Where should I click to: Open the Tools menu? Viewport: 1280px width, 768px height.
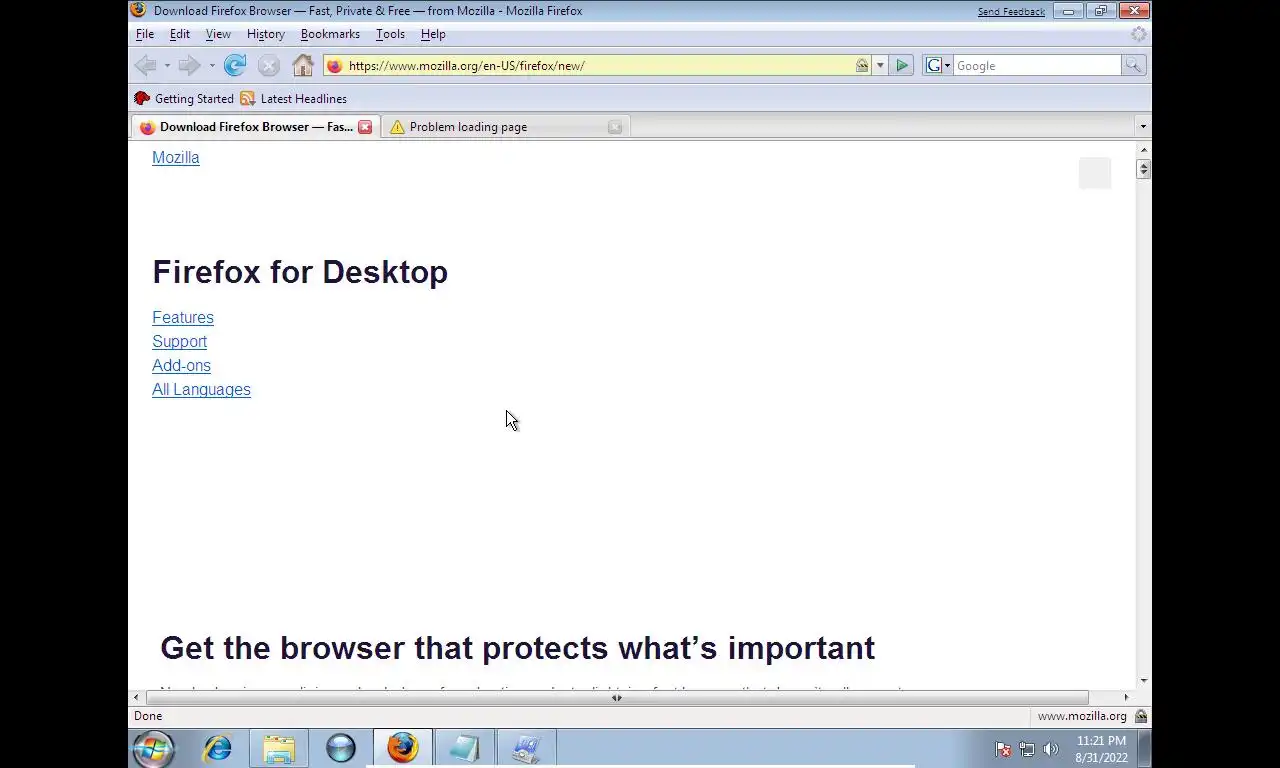[x=390, y=34]
